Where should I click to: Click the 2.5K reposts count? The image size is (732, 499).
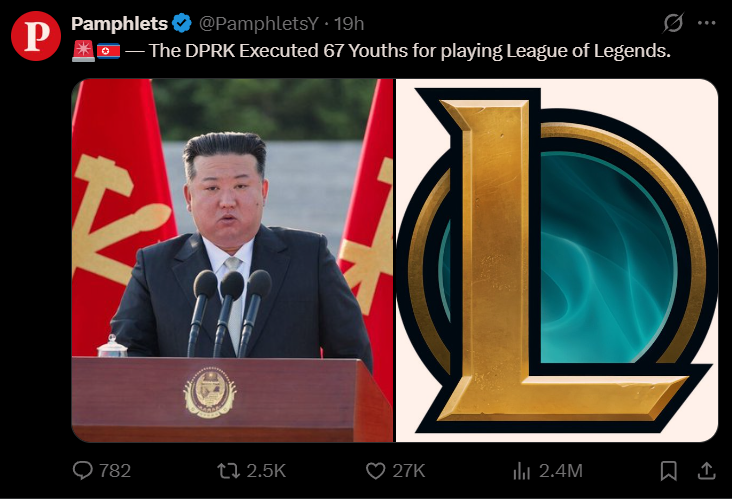click(266, 471)
